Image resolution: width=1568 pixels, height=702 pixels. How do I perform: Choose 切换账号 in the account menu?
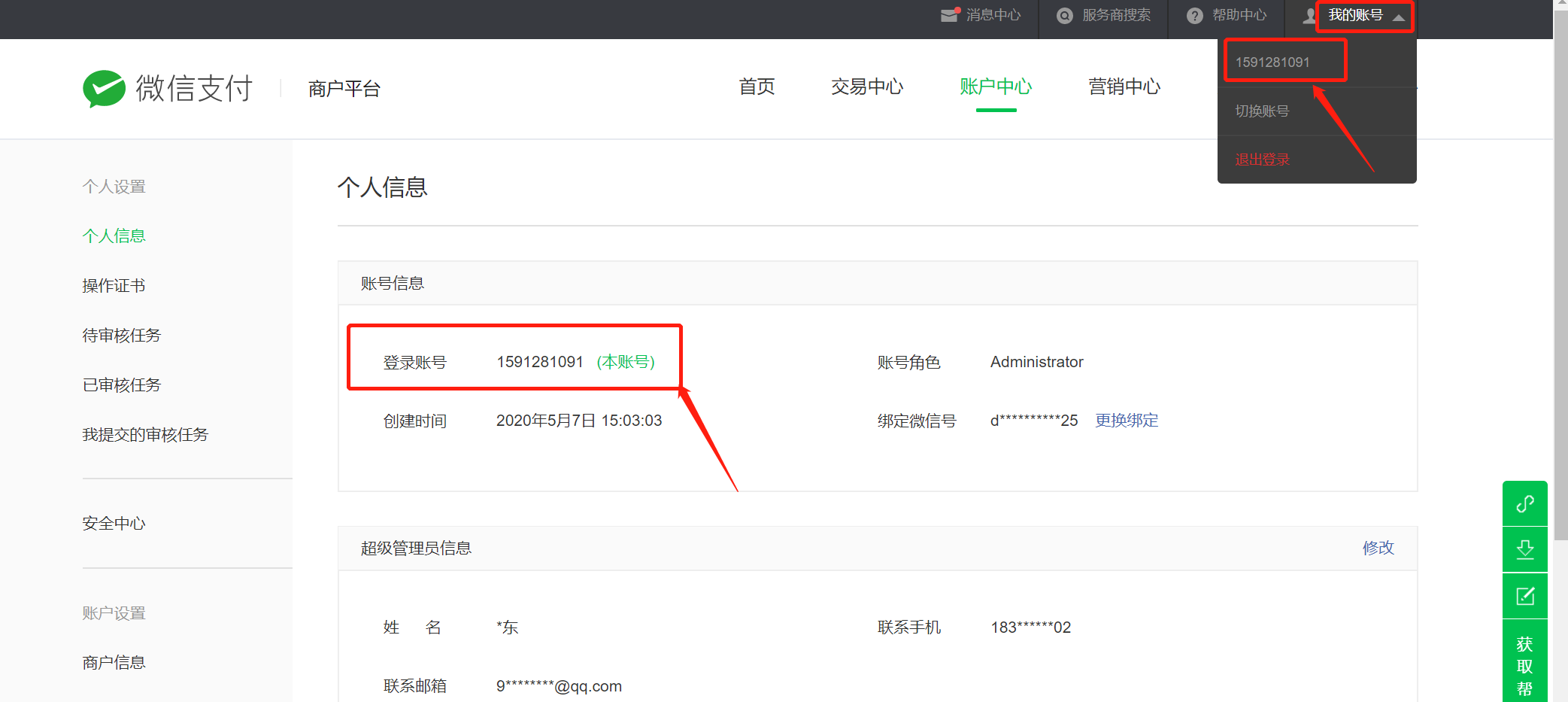(1262, 111)
